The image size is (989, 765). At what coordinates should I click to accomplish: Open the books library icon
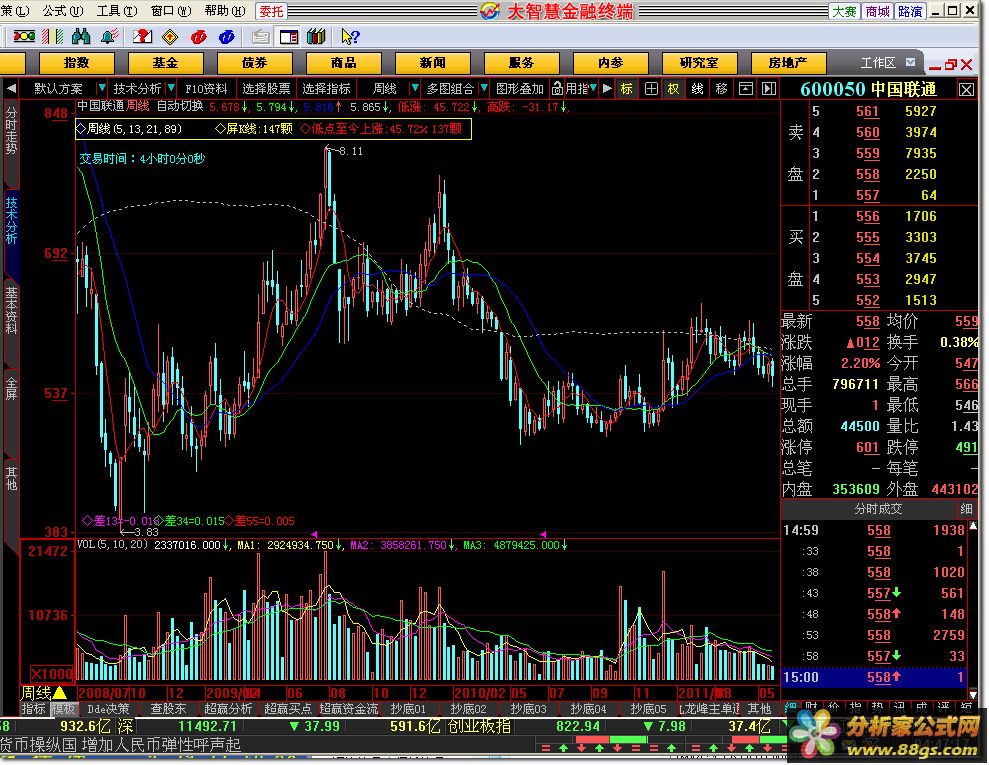[x=316, y=37]
